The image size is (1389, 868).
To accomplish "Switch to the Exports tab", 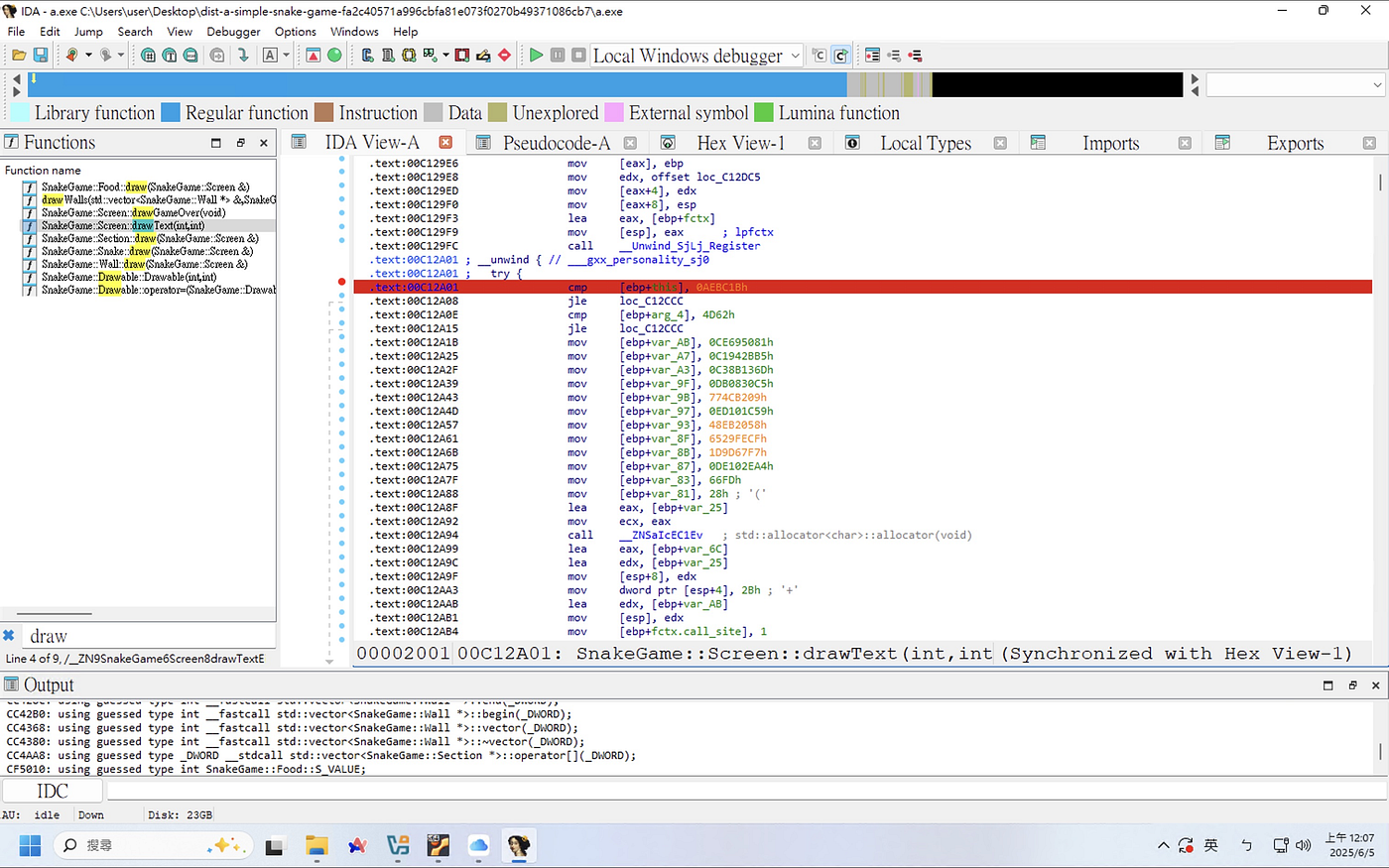I will 1295,143.
